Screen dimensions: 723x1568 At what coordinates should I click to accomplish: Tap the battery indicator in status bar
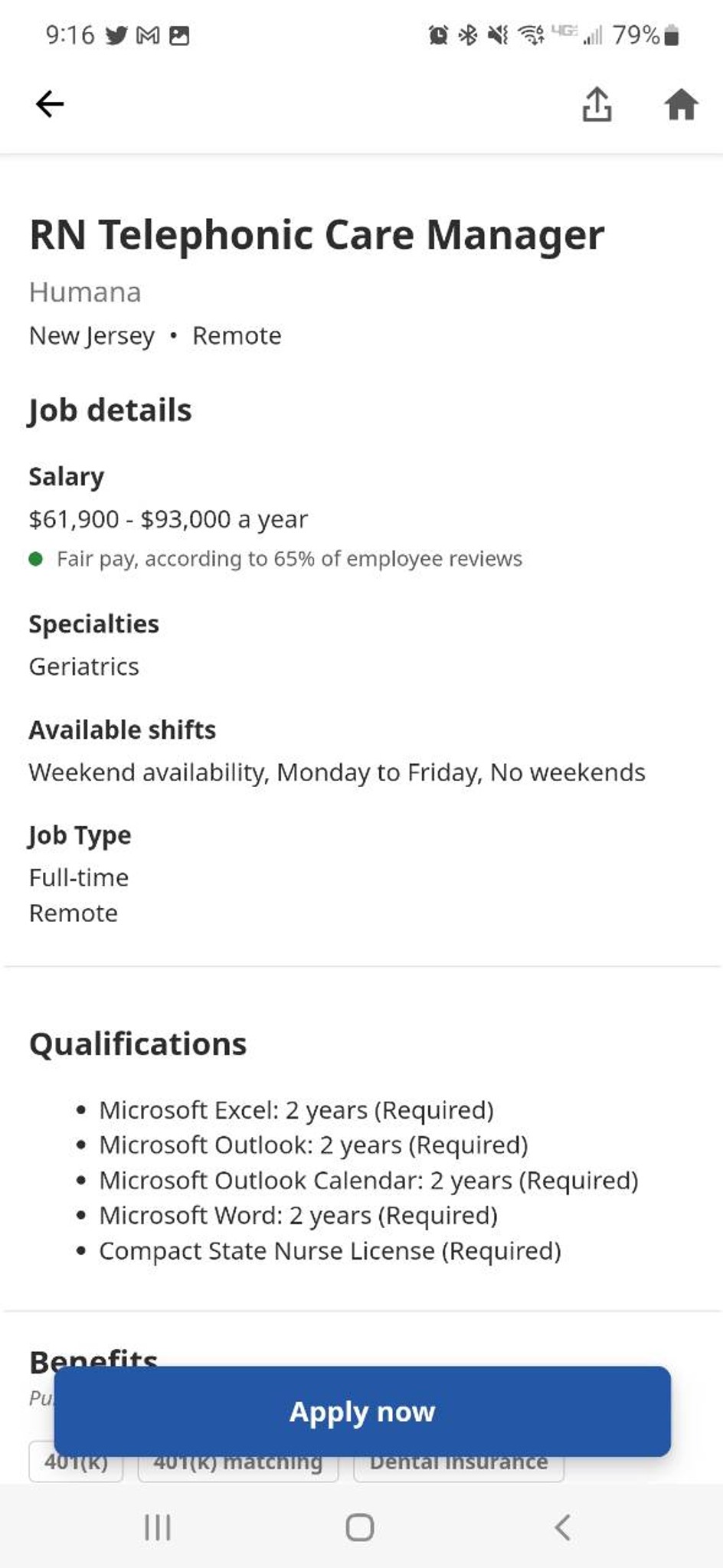(671, 35)
